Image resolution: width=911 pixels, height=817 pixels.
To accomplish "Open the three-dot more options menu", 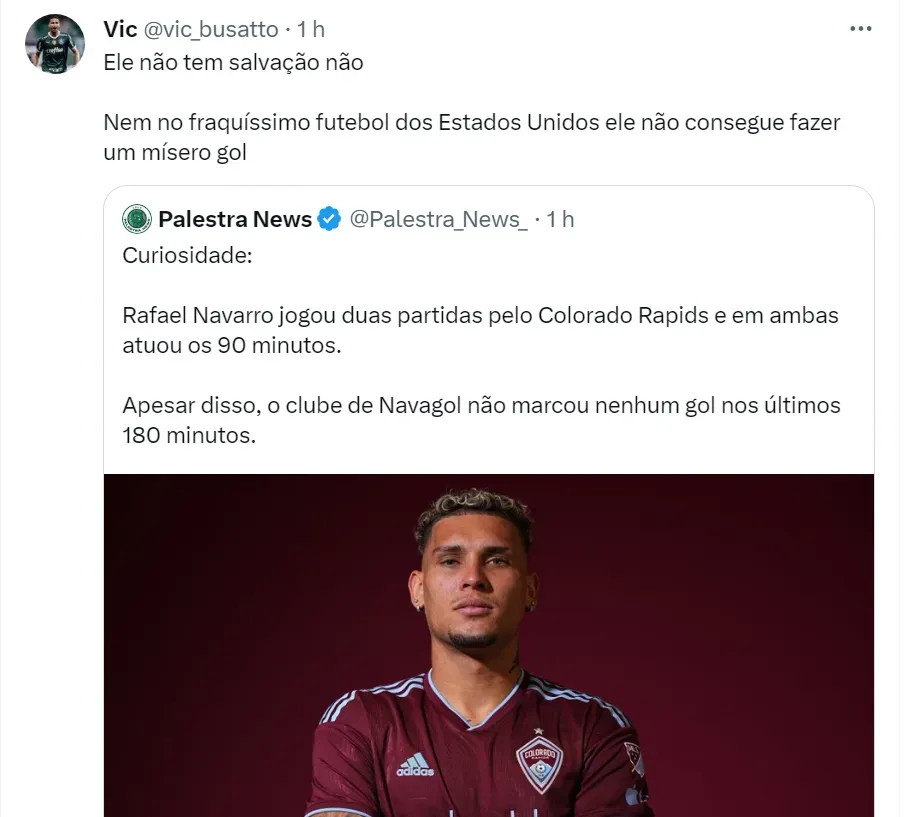I will [x=860, y=29].
